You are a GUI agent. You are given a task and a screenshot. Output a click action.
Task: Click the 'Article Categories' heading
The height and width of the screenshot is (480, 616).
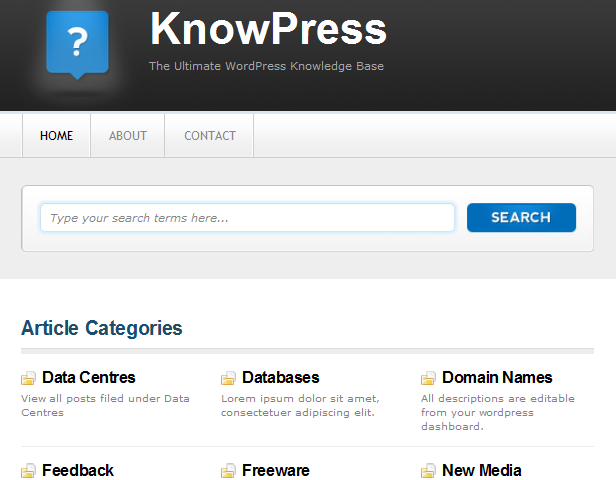tap(102, 328)
